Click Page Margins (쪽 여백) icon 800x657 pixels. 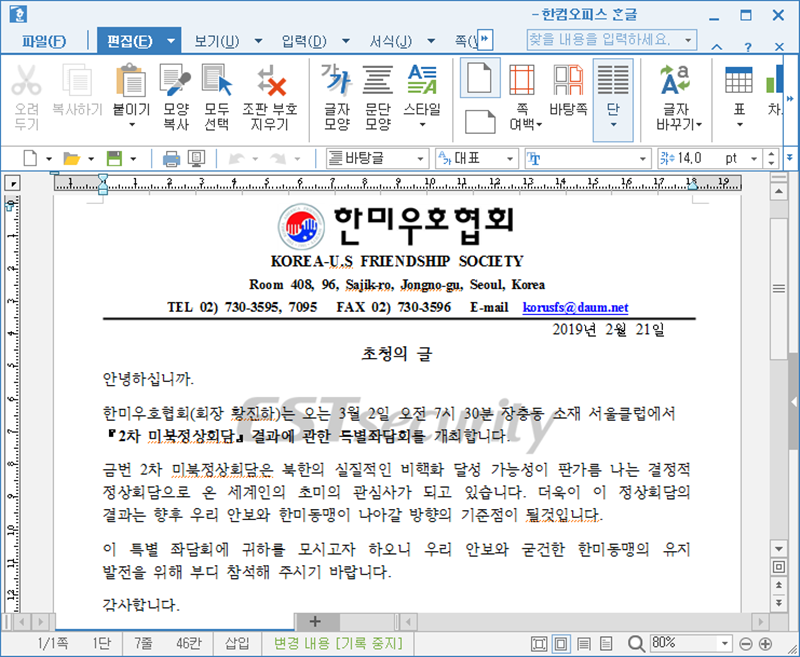(521, 80)
